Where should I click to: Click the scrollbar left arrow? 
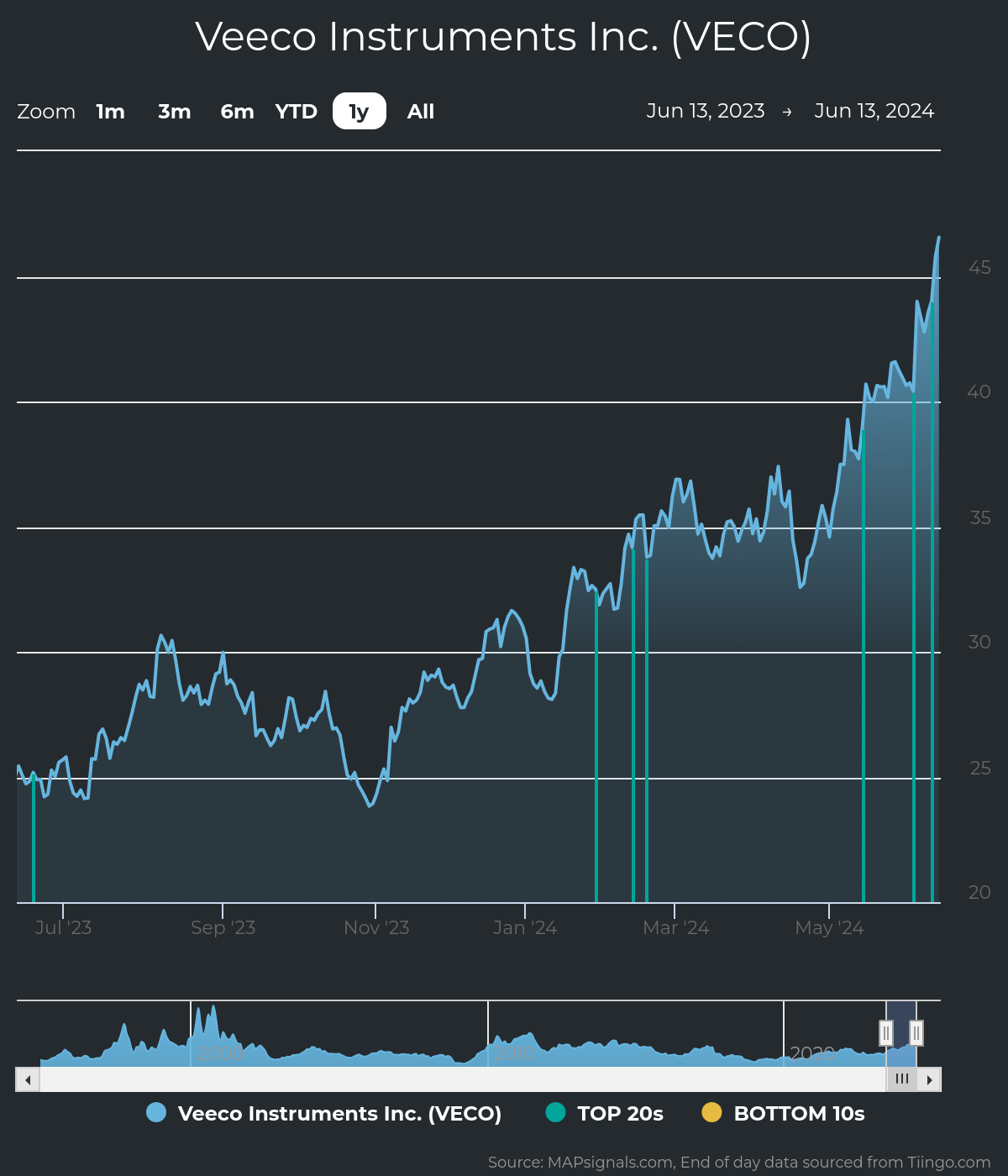pos(28,1079)
